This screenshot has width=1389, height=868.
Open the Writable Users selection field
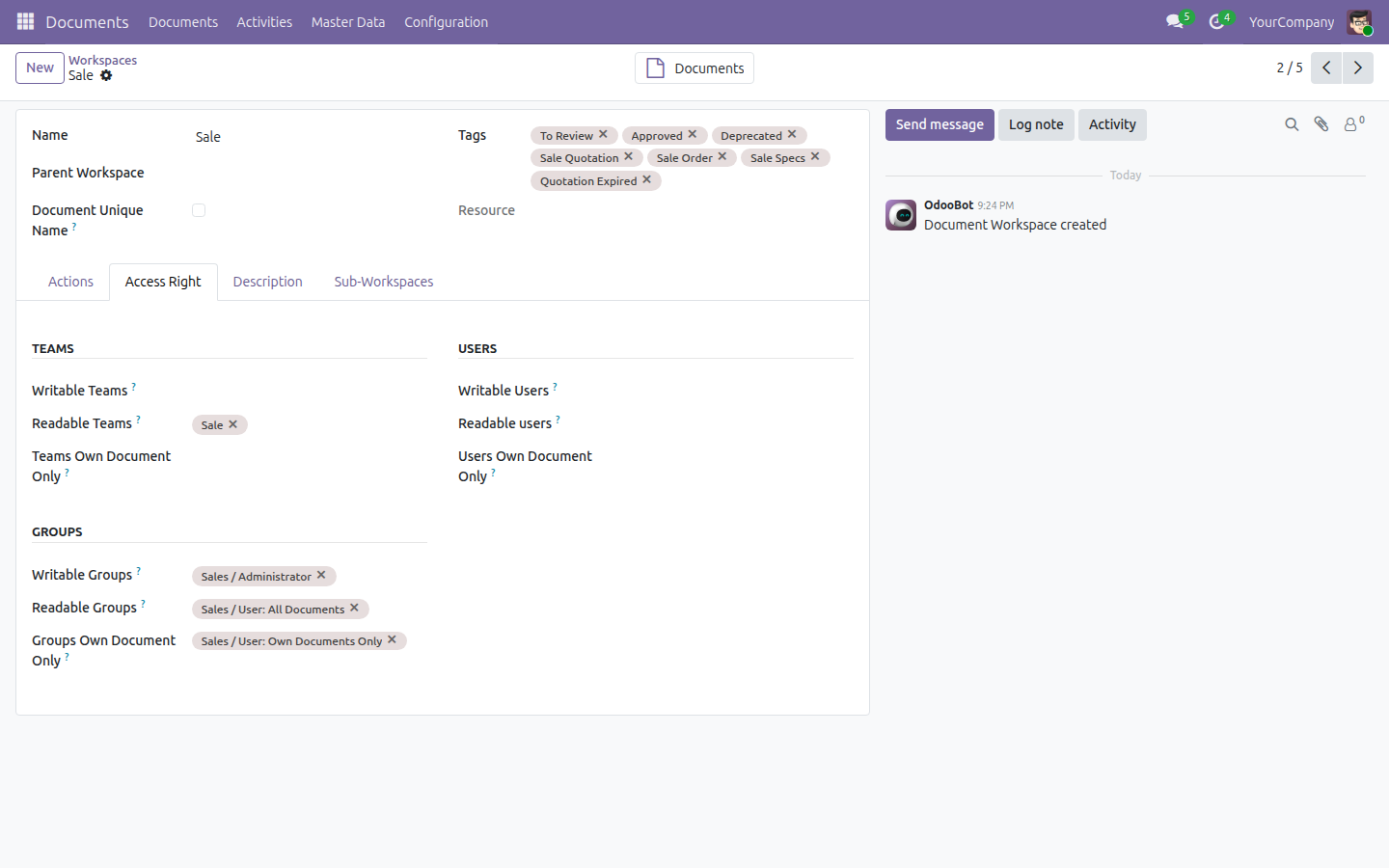736,391
